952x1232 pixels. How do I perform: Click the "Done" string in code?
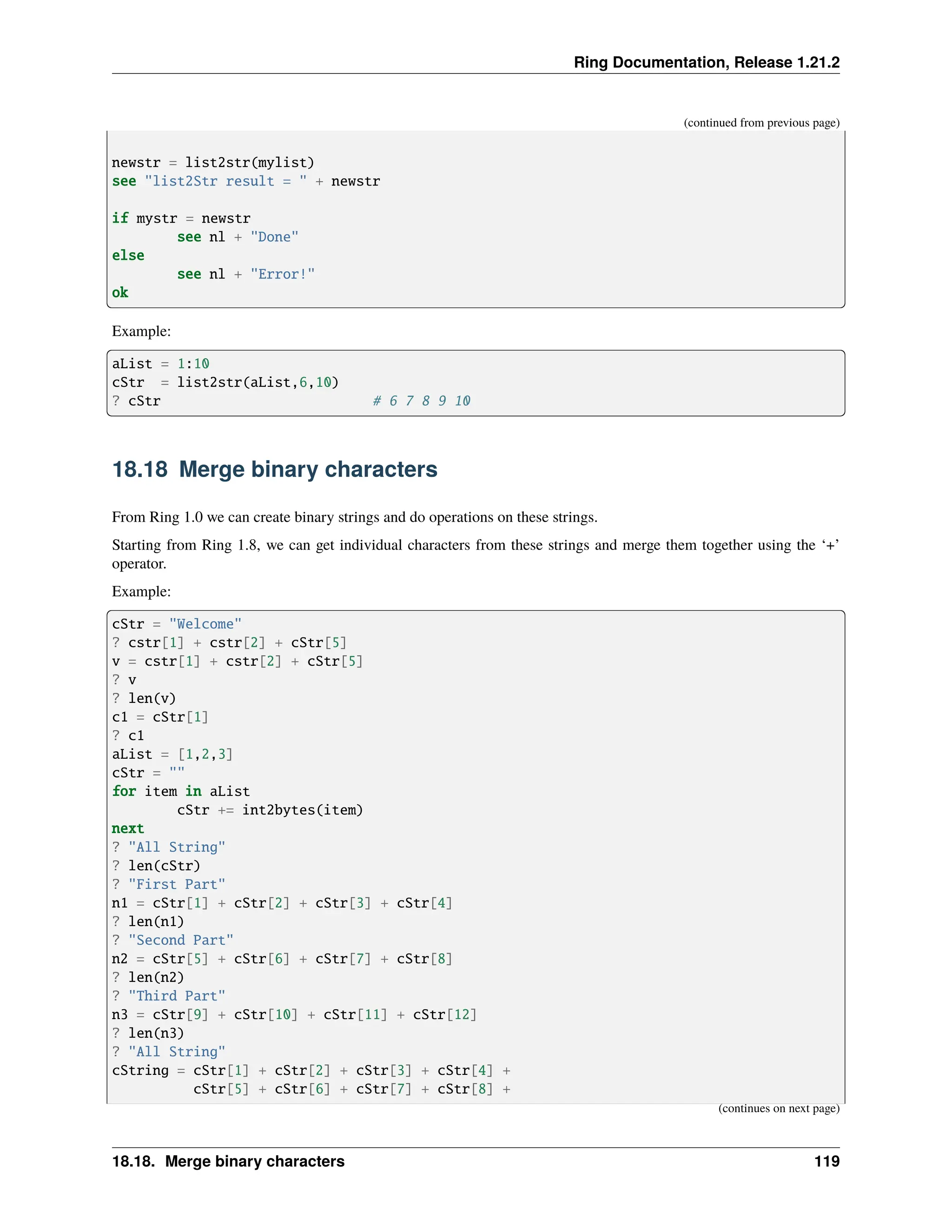(x=274, y=237)
